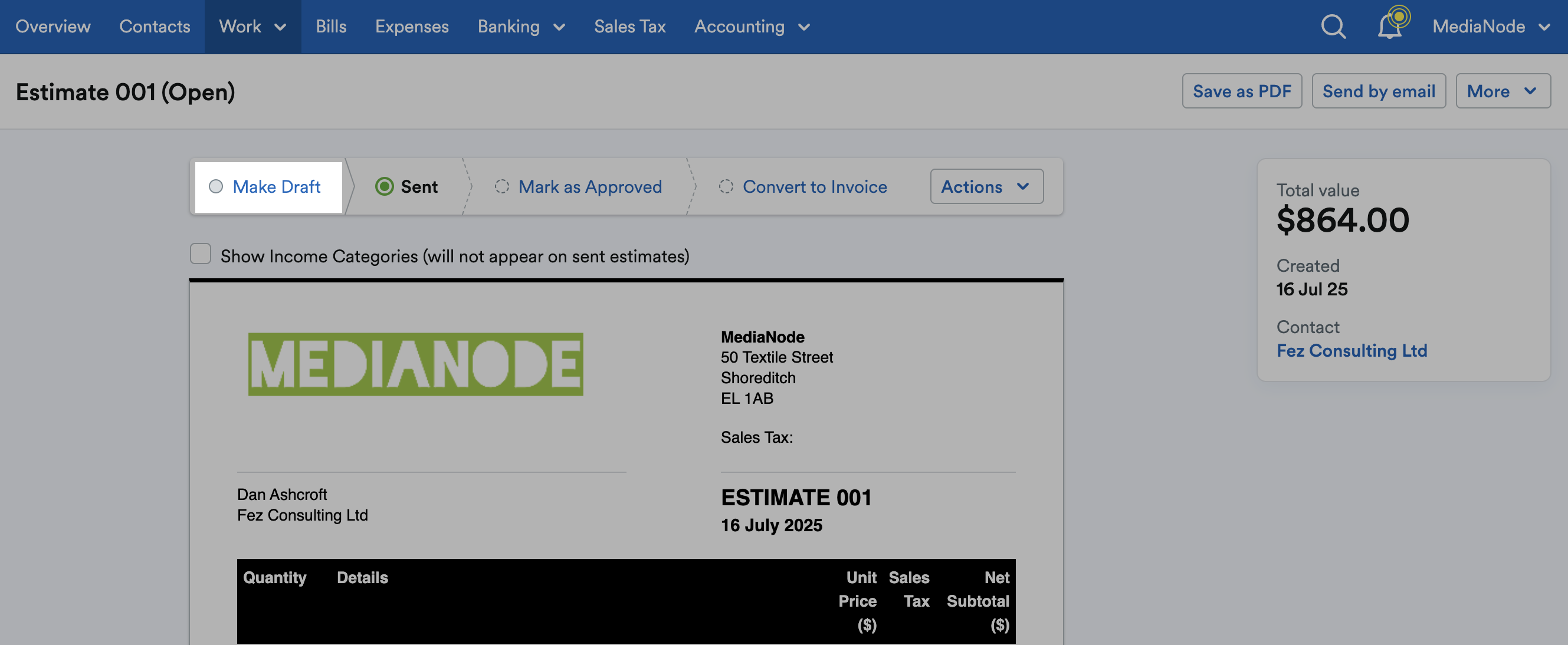The height and width of the screenshot is (645, 1568).
Task: Click the Make Draft link
Action: 276,186
